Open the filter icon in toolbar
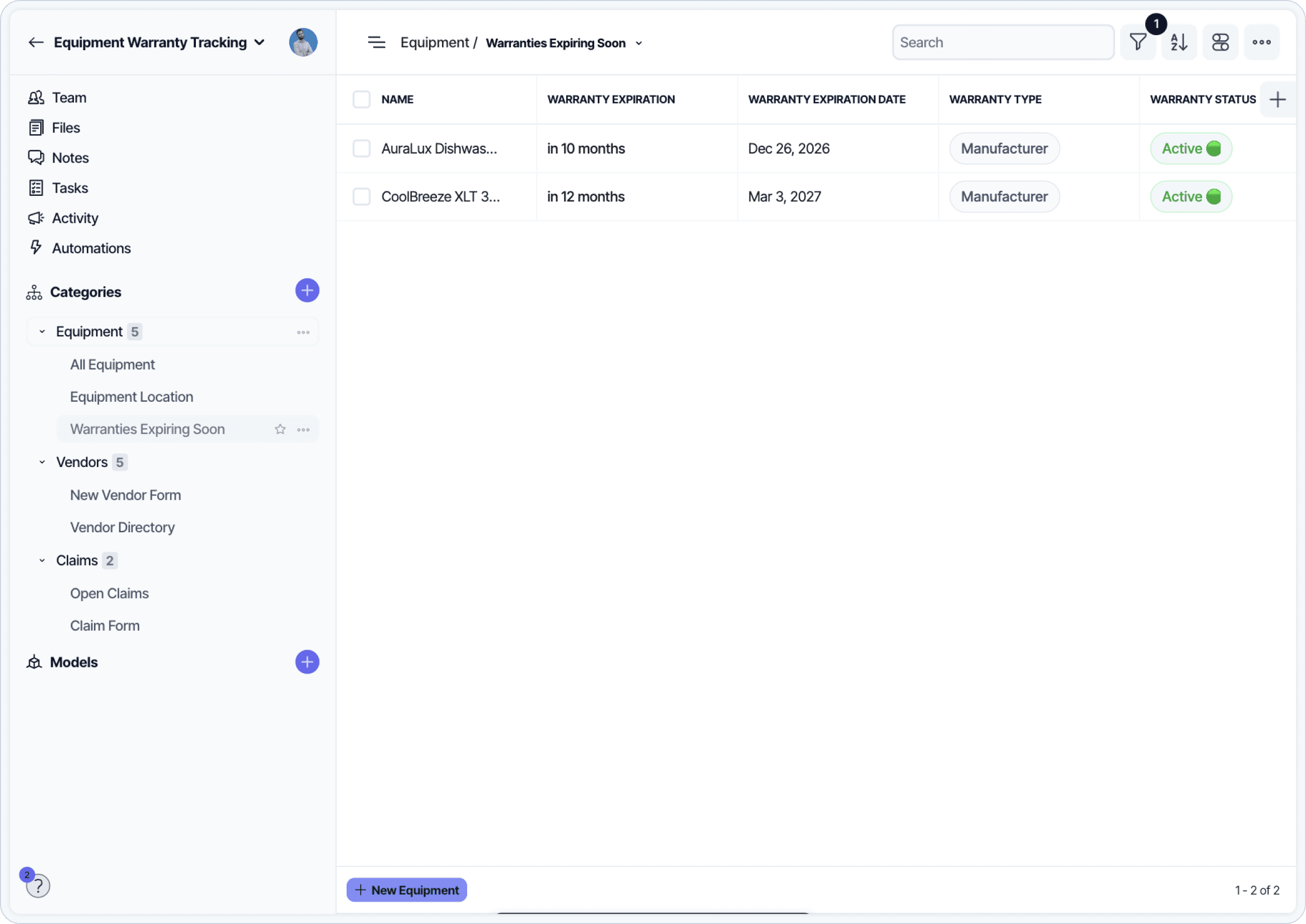 tap(1138, 43)
